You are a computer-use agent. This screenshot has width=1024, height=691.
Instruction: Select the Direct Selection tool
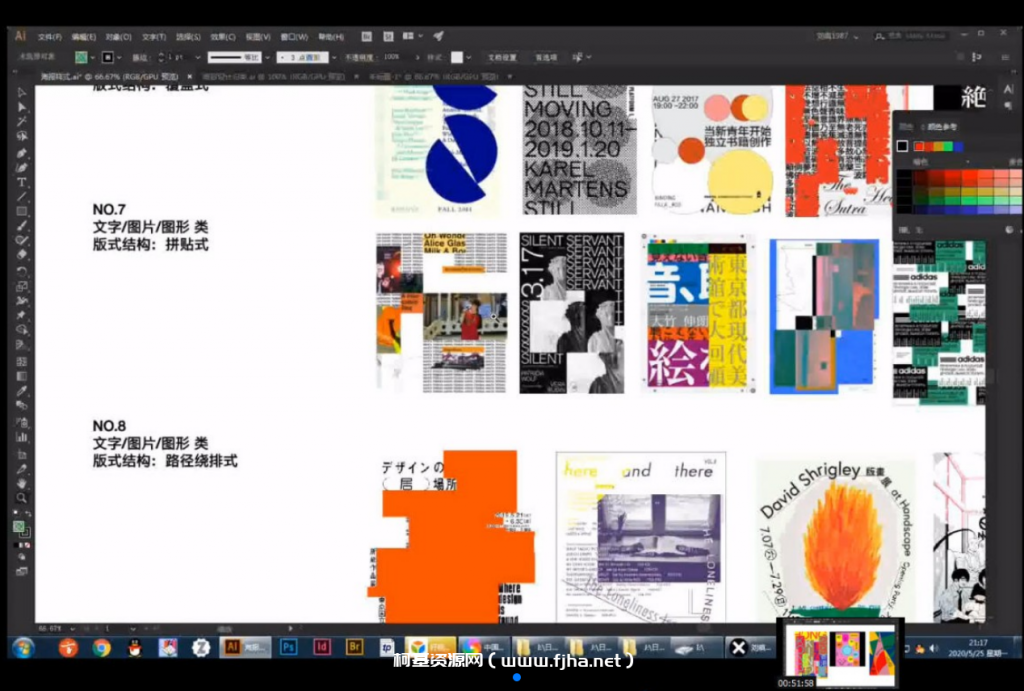pyautogui.click(x=22, y=106)
